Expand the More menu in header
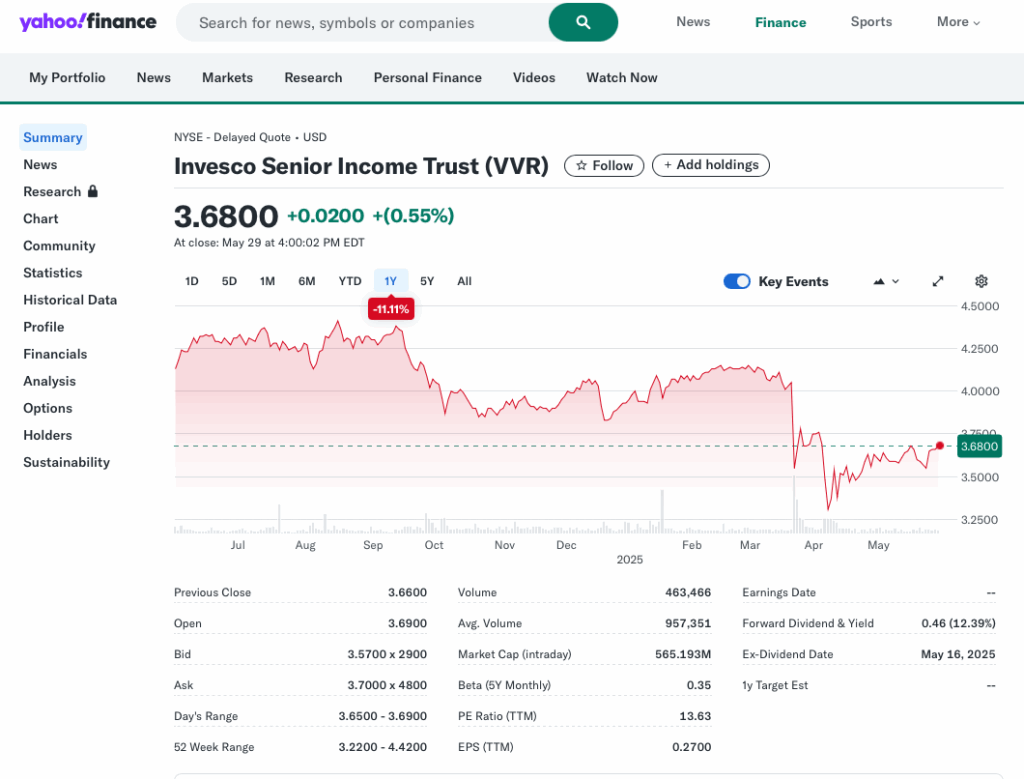Screen dimensions: 1024x779 958,22
